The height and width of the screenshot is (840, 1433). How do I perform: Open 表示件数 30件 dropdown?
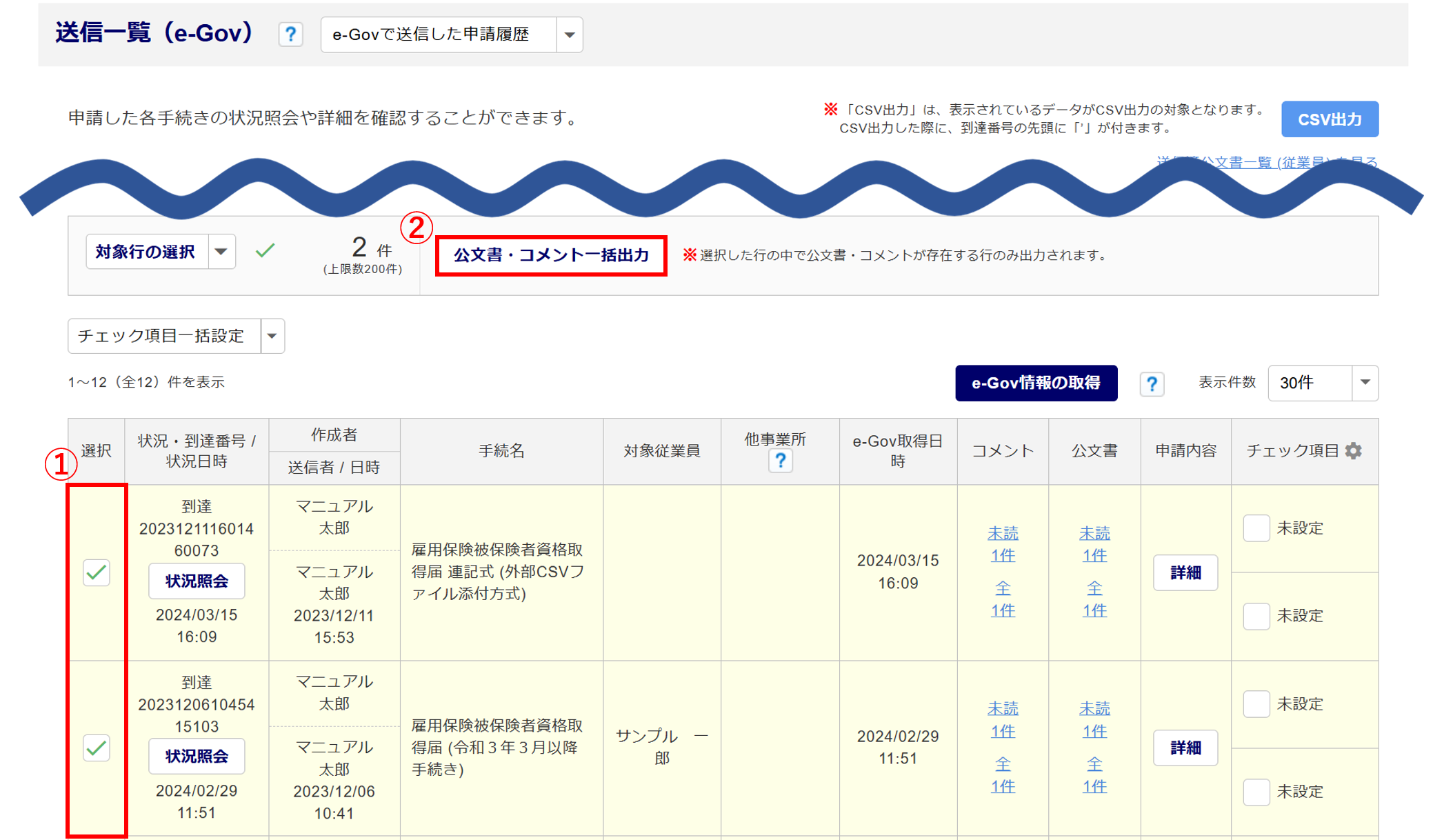(1364, 383)
